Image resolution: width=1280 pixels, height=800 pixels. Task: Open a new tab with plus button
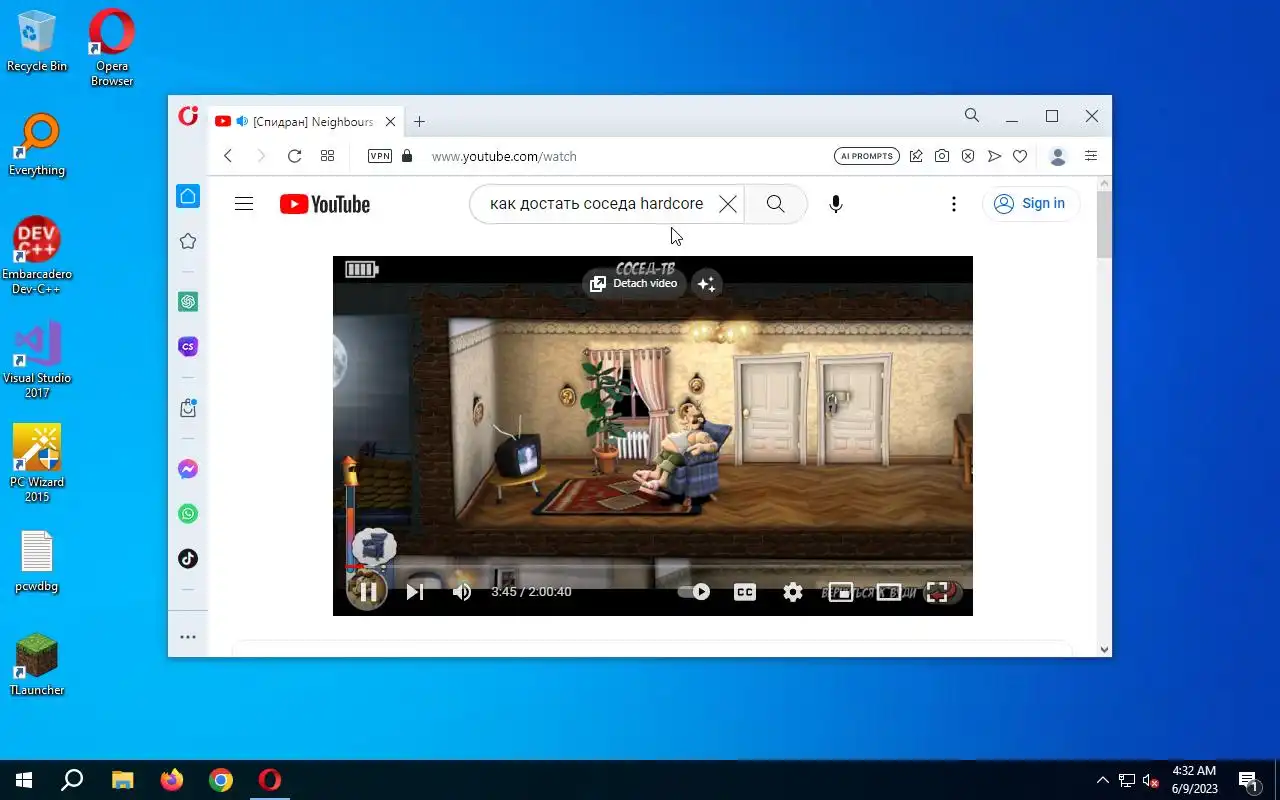(x=419, y=121)
